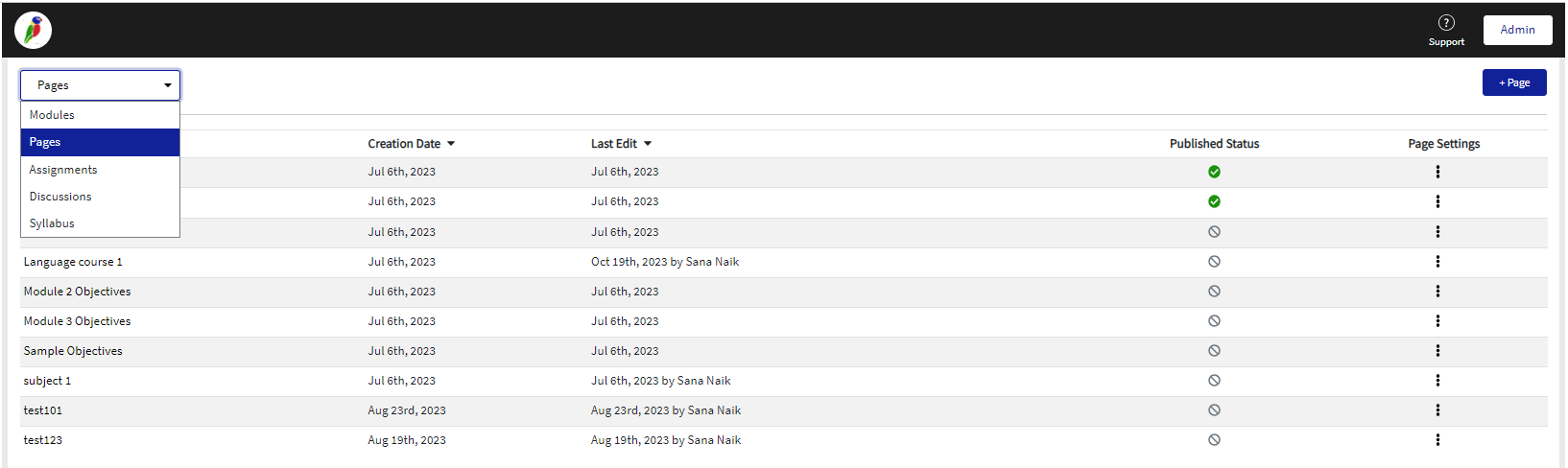Screen dimensions: 1568x468
Task: Choose Syllabus option in dropdown
Action: coord(100,223)
